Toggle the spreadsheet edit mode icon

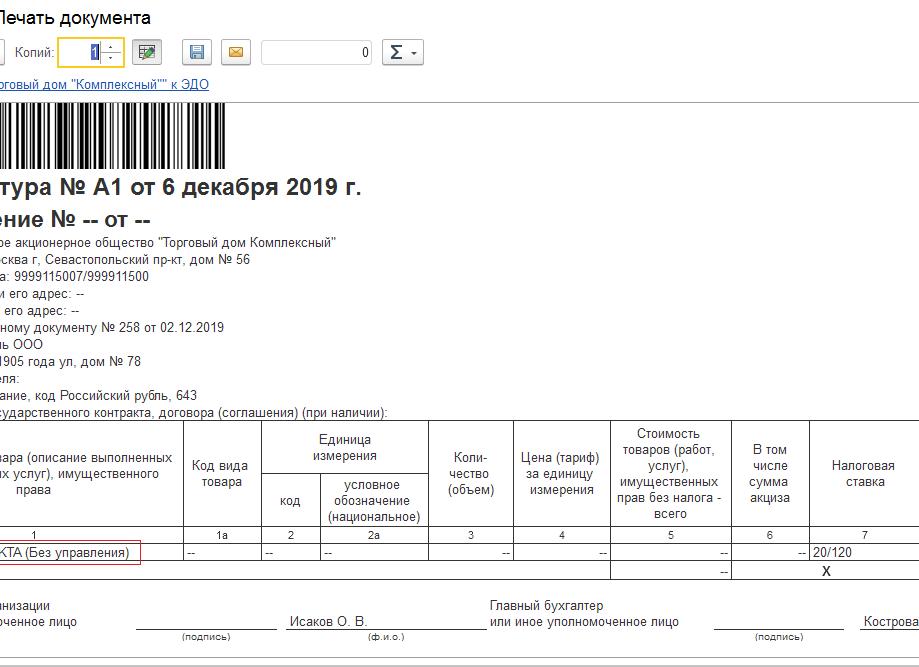[147, 52]
